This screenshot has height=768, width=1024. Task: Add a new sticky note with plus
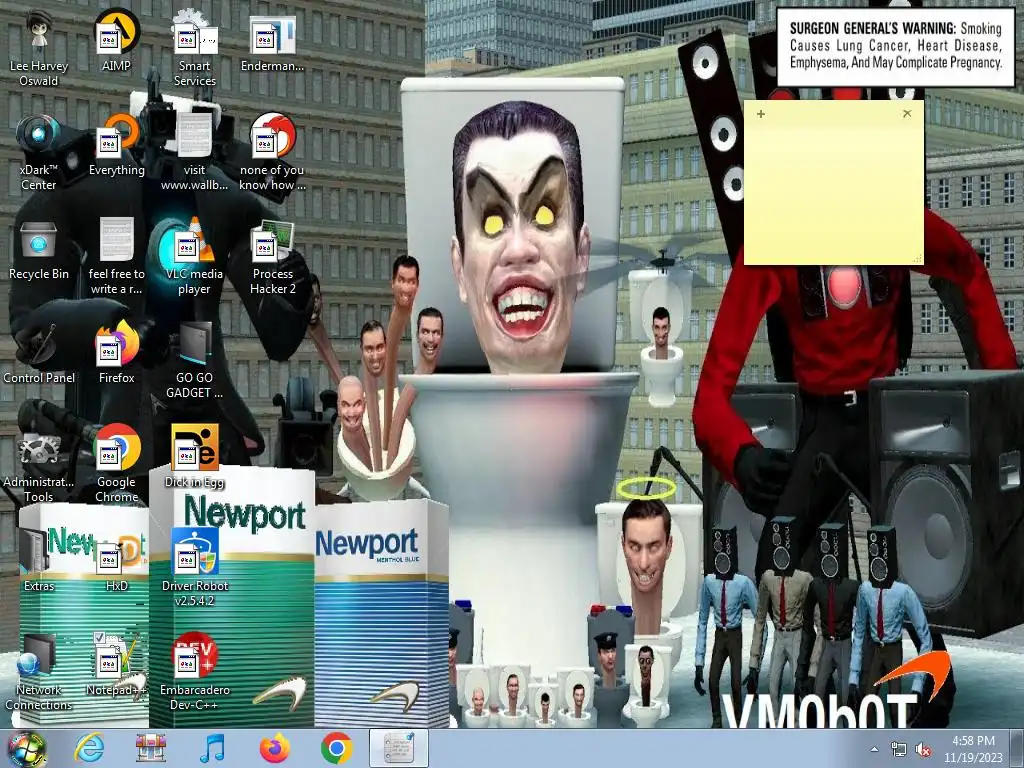pyautogui.click(x=761, y=114)
